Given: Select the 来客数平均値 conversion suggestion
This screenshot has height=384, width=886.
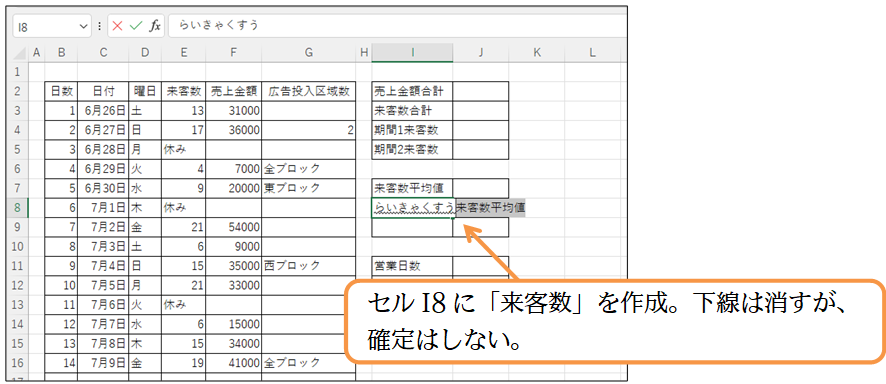Looking at the screenshot, I should click(x=490, y=208).
